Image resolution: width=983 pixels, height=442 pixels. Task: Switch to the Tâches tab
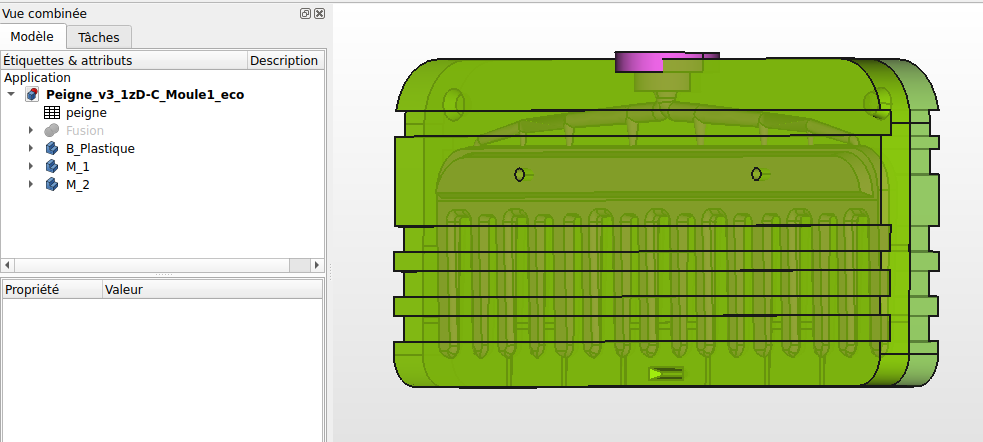click(99, 38)
